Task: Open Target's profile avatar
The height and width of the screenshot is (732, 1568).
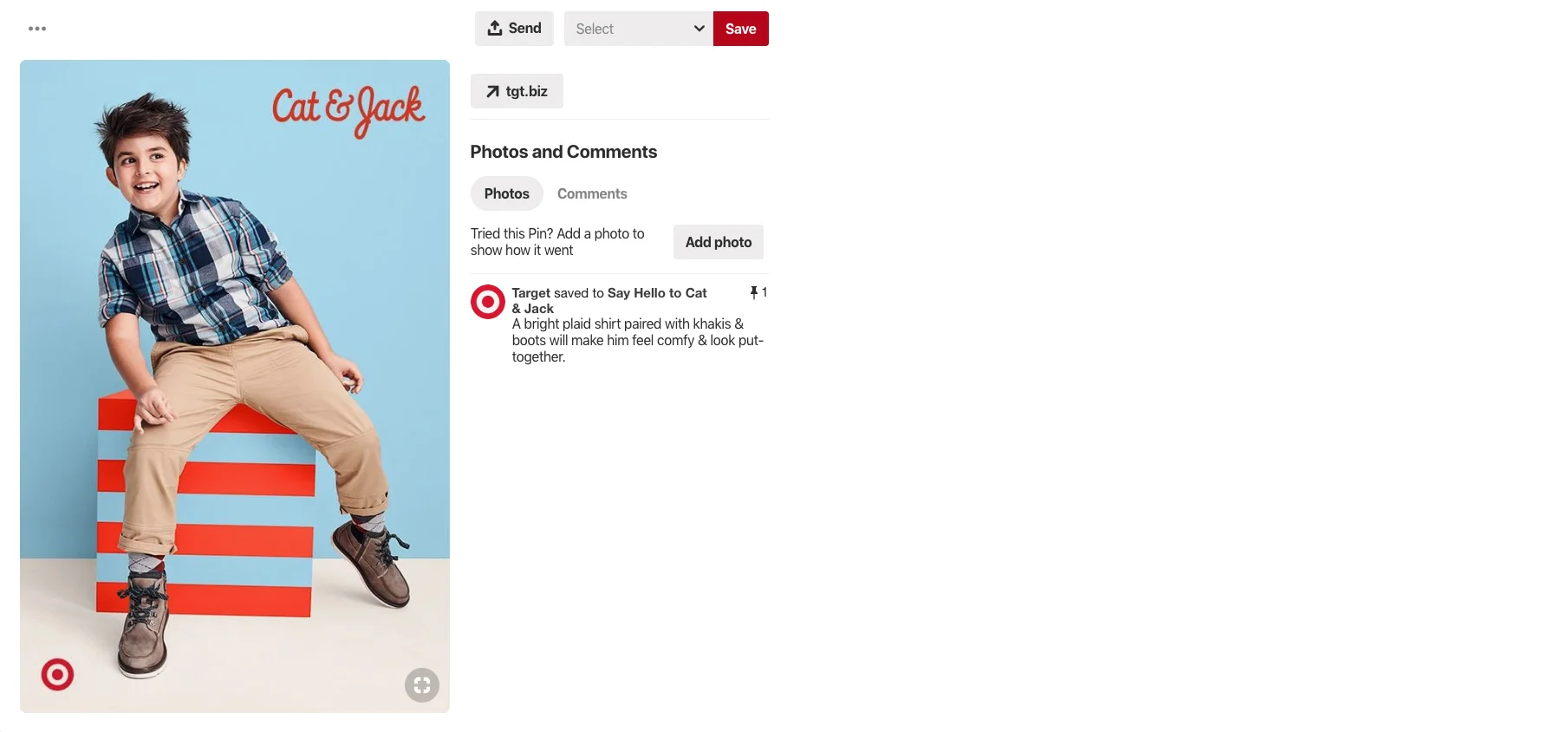Action: [488, 302]
